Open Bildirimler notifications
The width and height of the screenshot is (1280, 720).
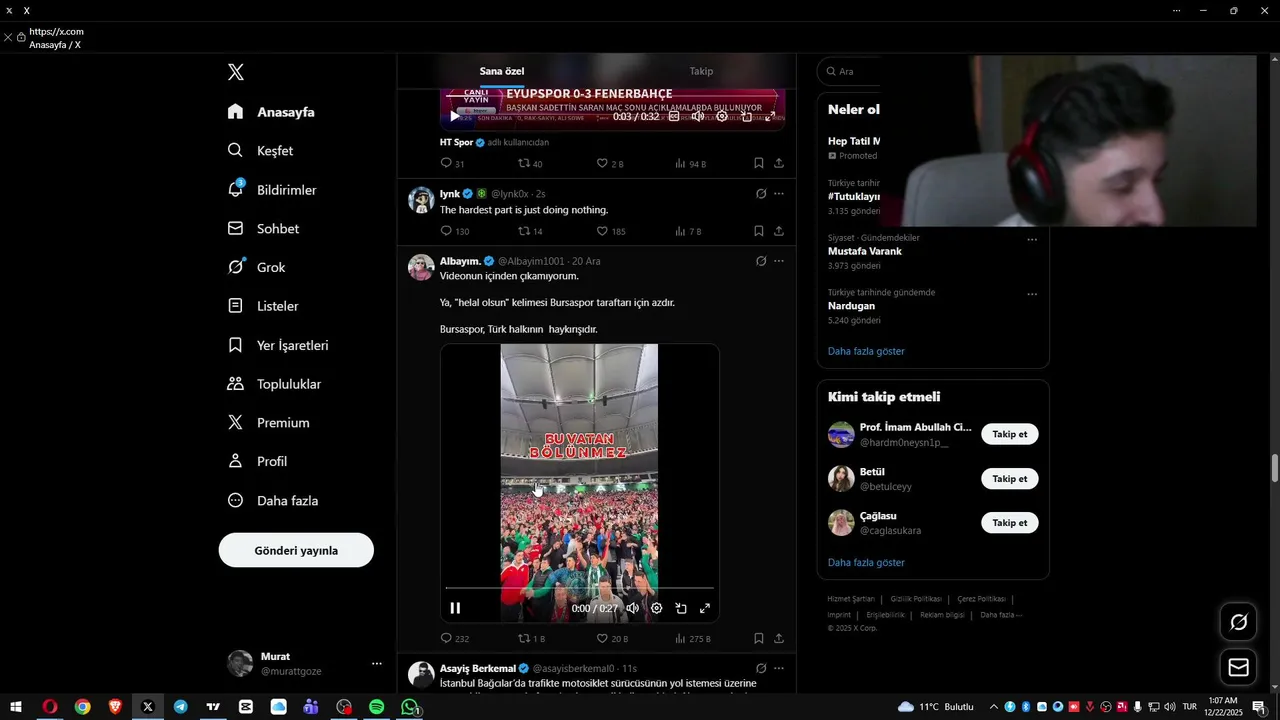pyautogui.click(x=272, y=190)
